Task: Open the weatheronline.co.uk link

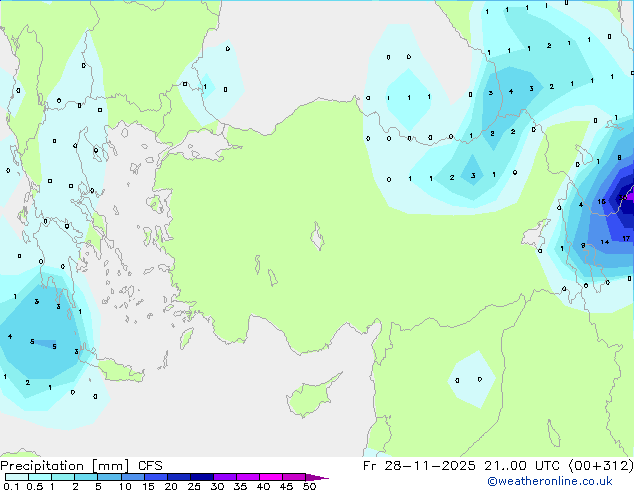Action: (549, 481)
